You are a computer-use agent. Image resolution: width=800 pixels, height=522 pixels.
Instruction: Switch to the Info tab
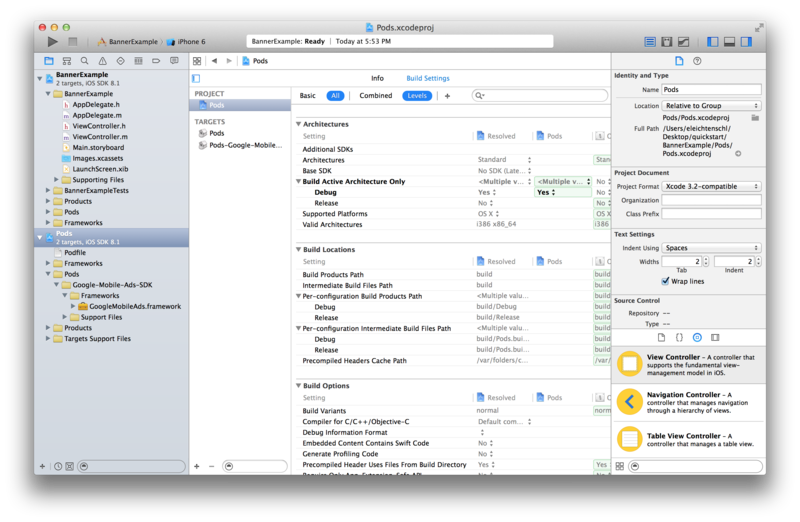coord(377,78)
